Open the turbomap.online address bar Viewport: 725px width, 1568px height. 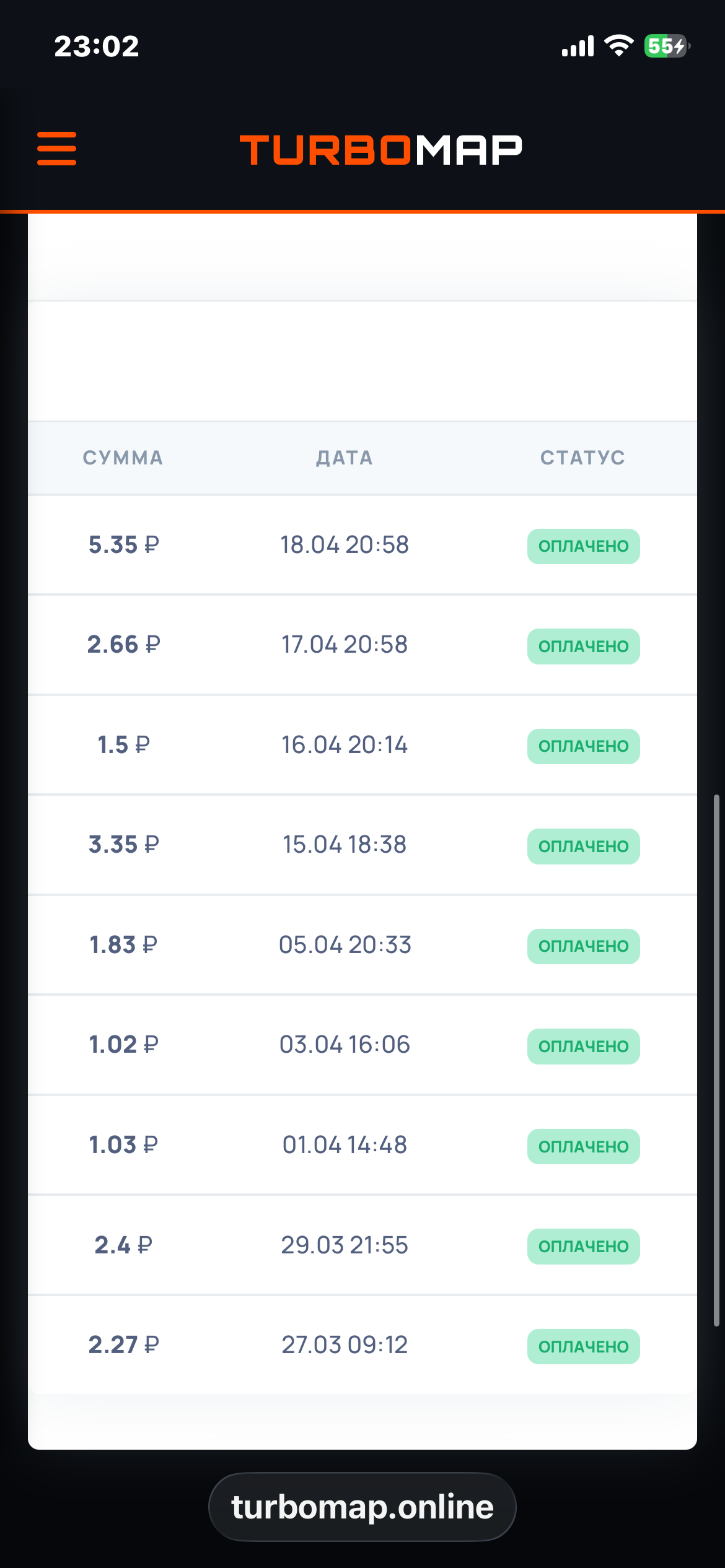click(x=362, y=1506)
